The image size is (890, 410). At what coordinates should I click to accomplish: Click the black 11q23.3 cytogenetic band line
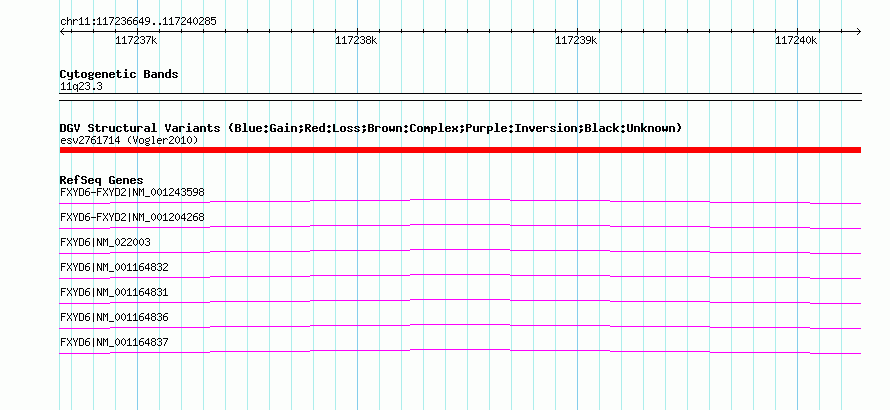tap(460, 97)
